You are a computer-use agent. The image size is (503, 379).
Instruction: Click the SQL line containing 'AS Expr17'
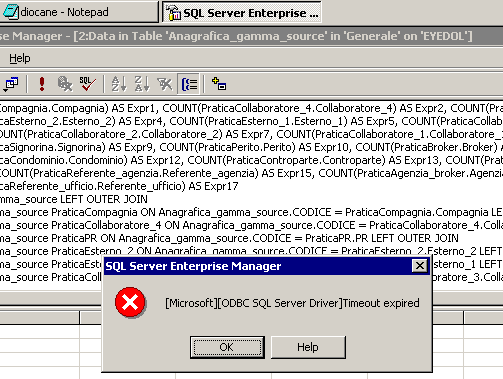click(119, 186)
